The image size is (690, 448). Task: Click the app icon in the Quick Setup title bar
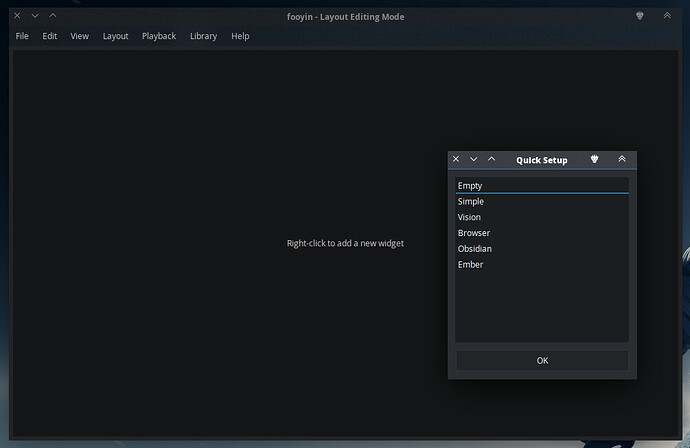[x=594, y=160]
